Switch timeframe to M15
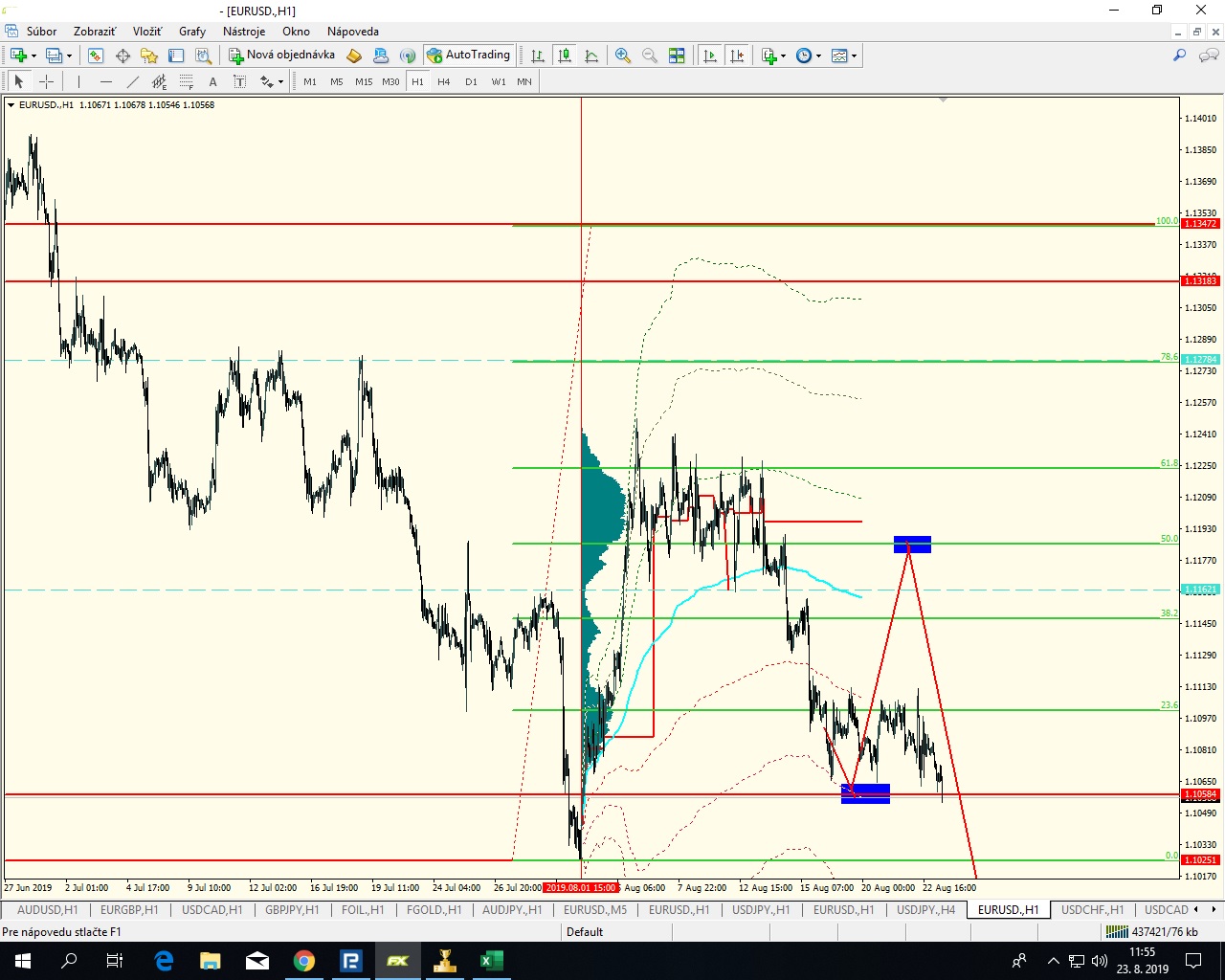Viewport: 1225px width, 980px height. pyautogui.click(x=364, y=81)
